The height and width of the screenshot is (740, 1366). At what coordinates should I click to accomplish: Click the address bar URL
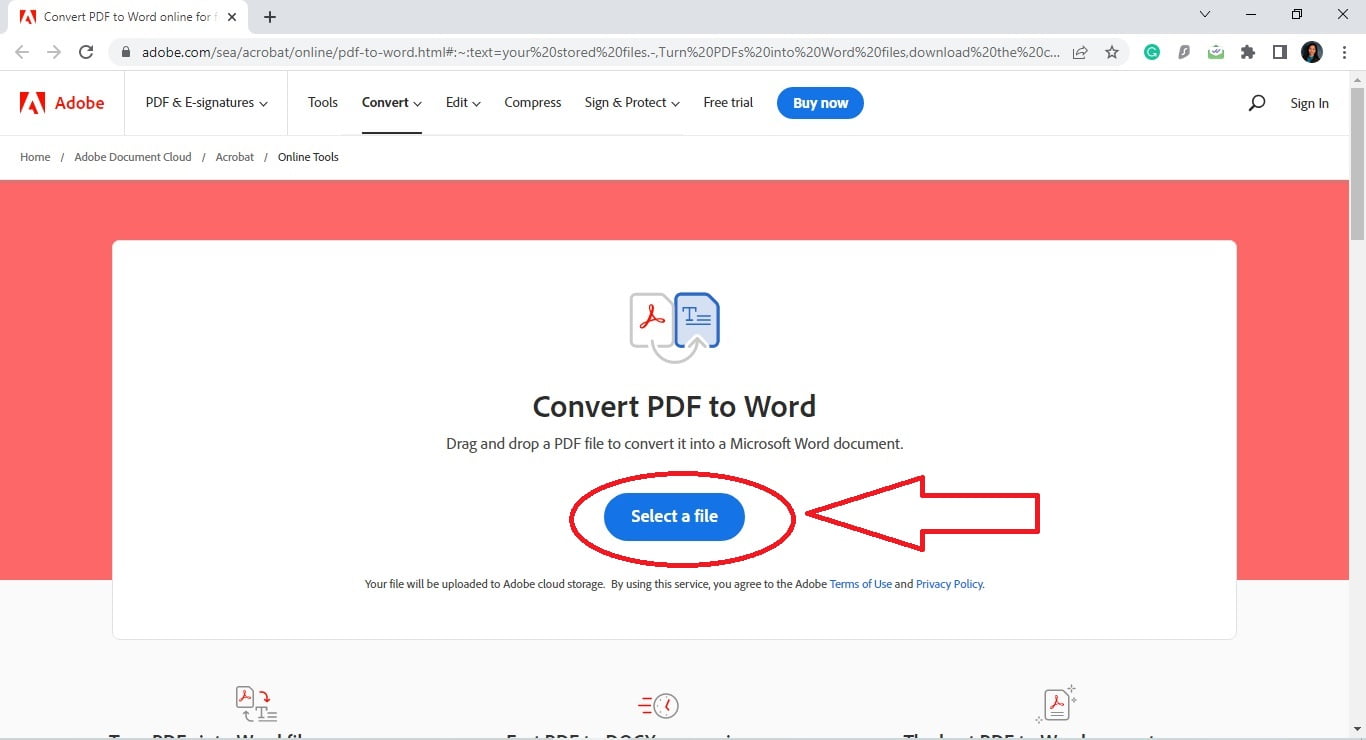click(600, 52)
